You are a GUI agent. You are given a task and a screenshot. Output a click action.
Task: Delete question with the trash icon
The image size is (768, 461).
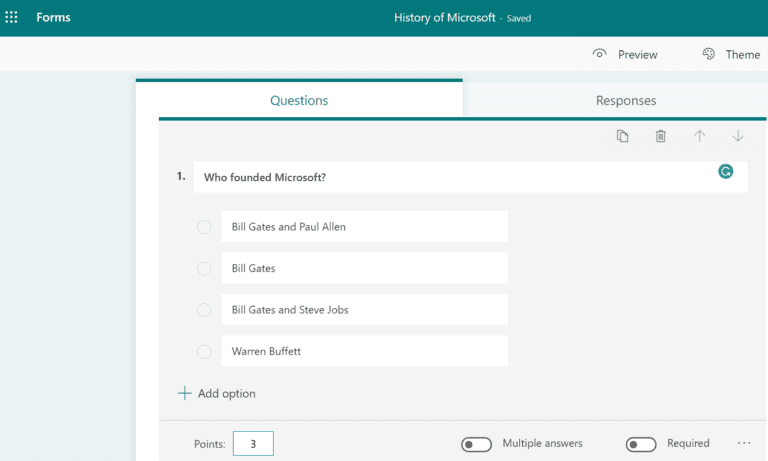click(660, 136)
